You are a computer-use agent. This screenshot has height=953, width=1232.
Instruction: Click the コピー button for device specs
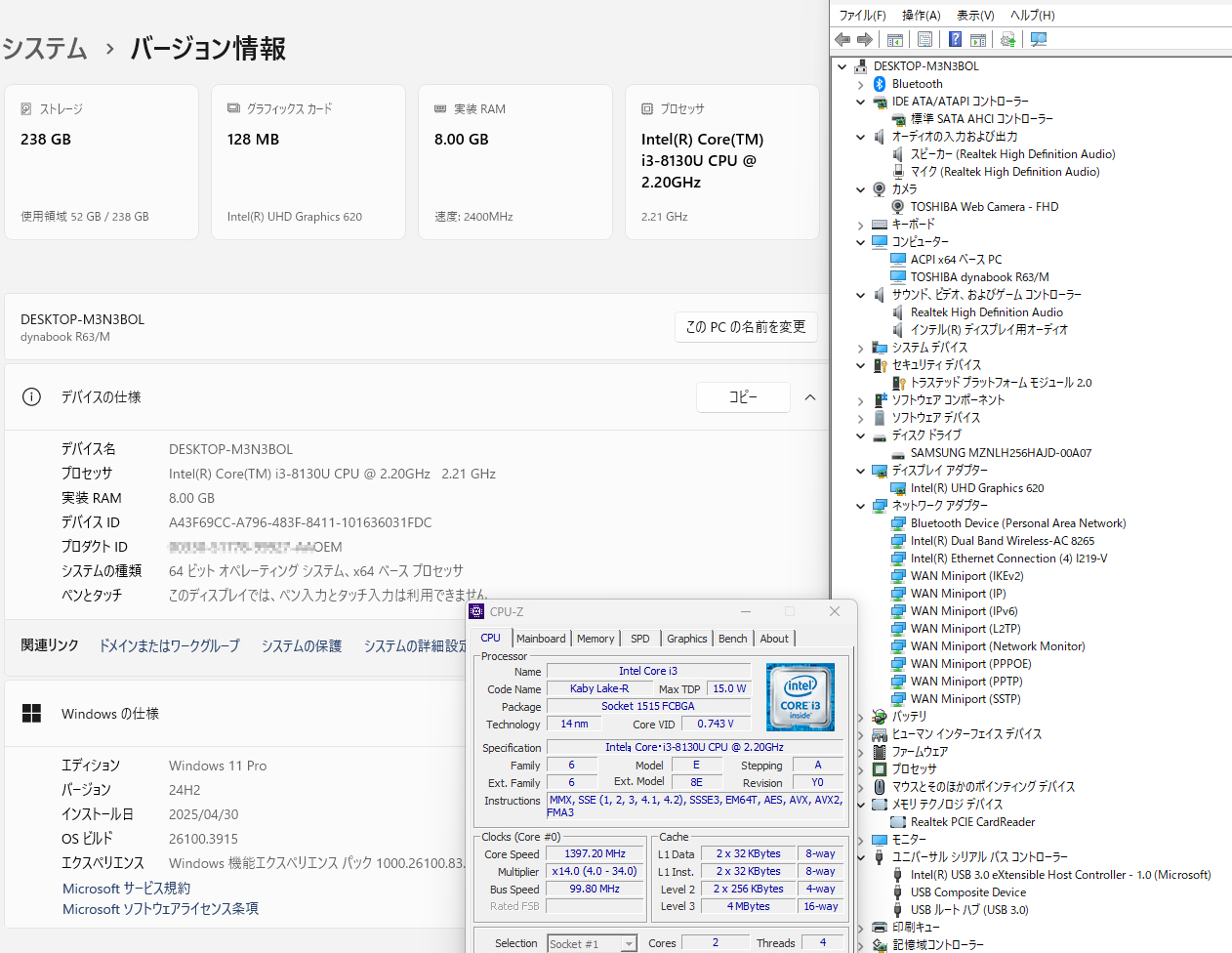743,397
